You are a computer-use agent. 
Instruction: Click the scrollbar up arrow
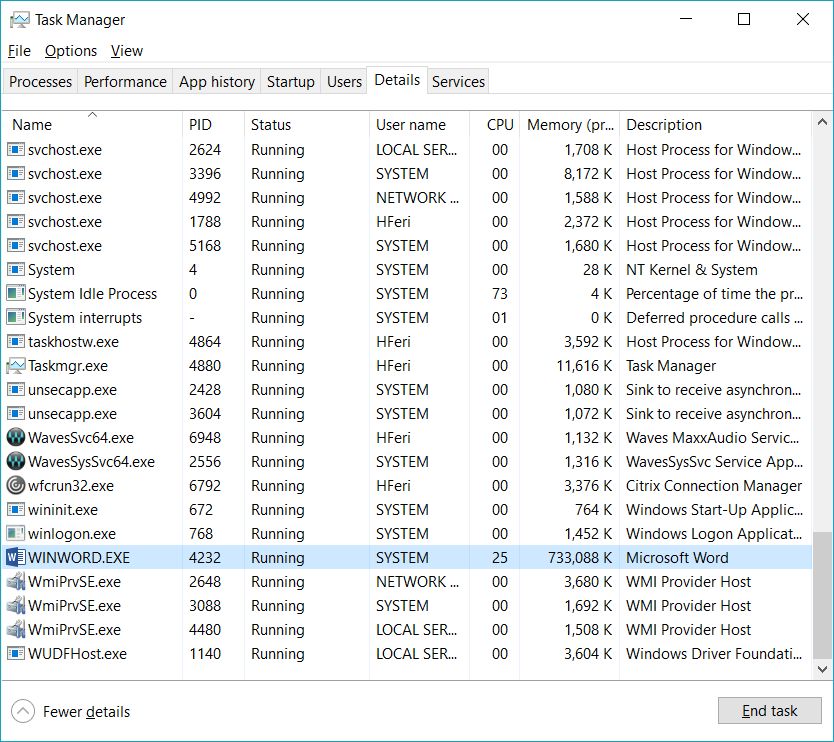[822, 122]
